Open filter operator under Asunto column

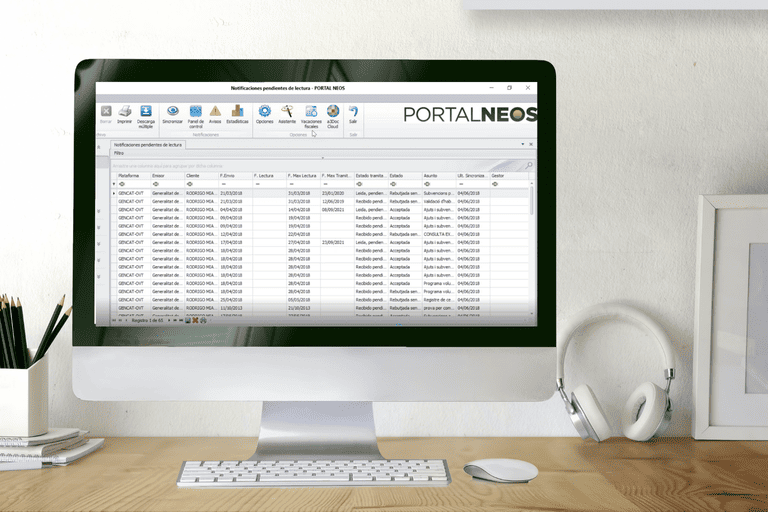coord(427,184)
